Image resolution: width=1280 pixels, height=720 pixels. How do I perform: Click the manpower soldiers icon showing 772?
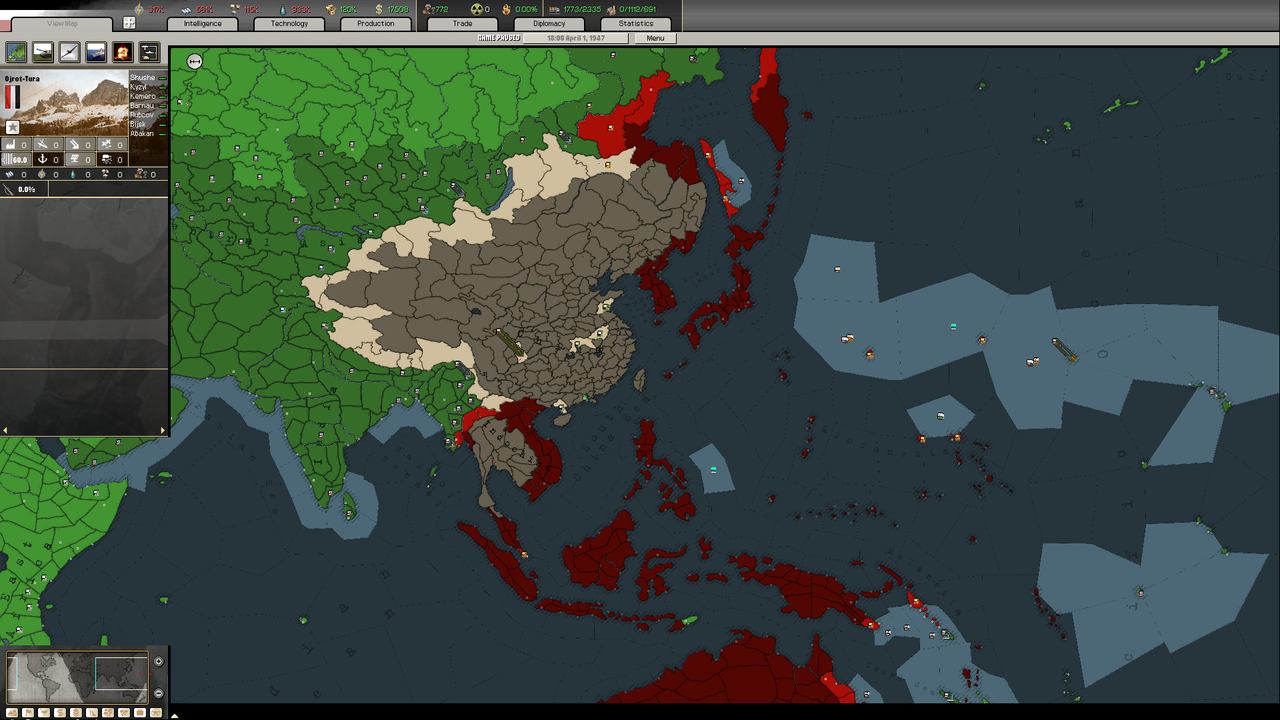(x=428, y=9)
